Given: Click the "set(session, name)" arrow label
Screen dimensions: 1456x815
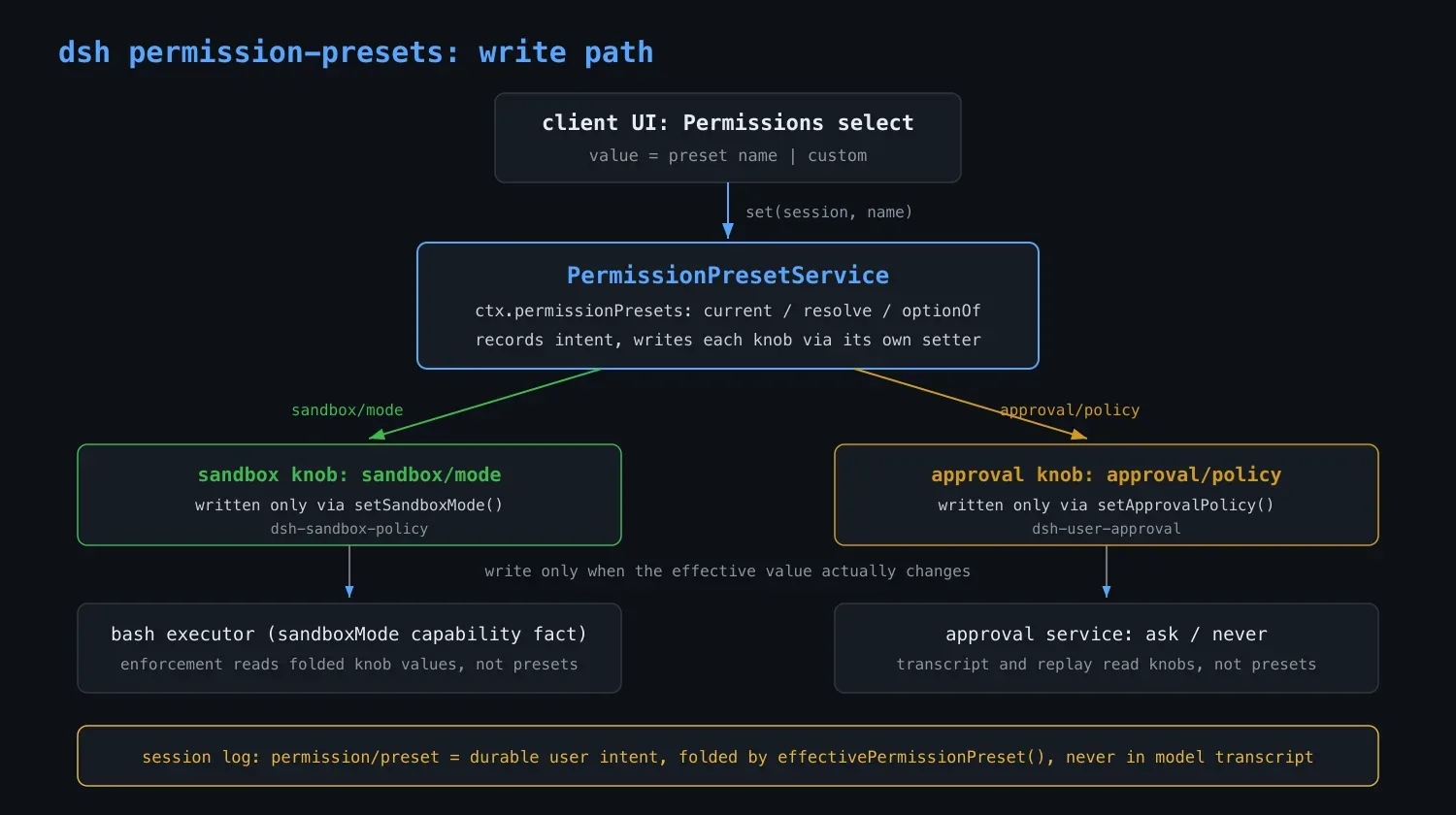Looking at the screenshot, I should tap(829, 212).
